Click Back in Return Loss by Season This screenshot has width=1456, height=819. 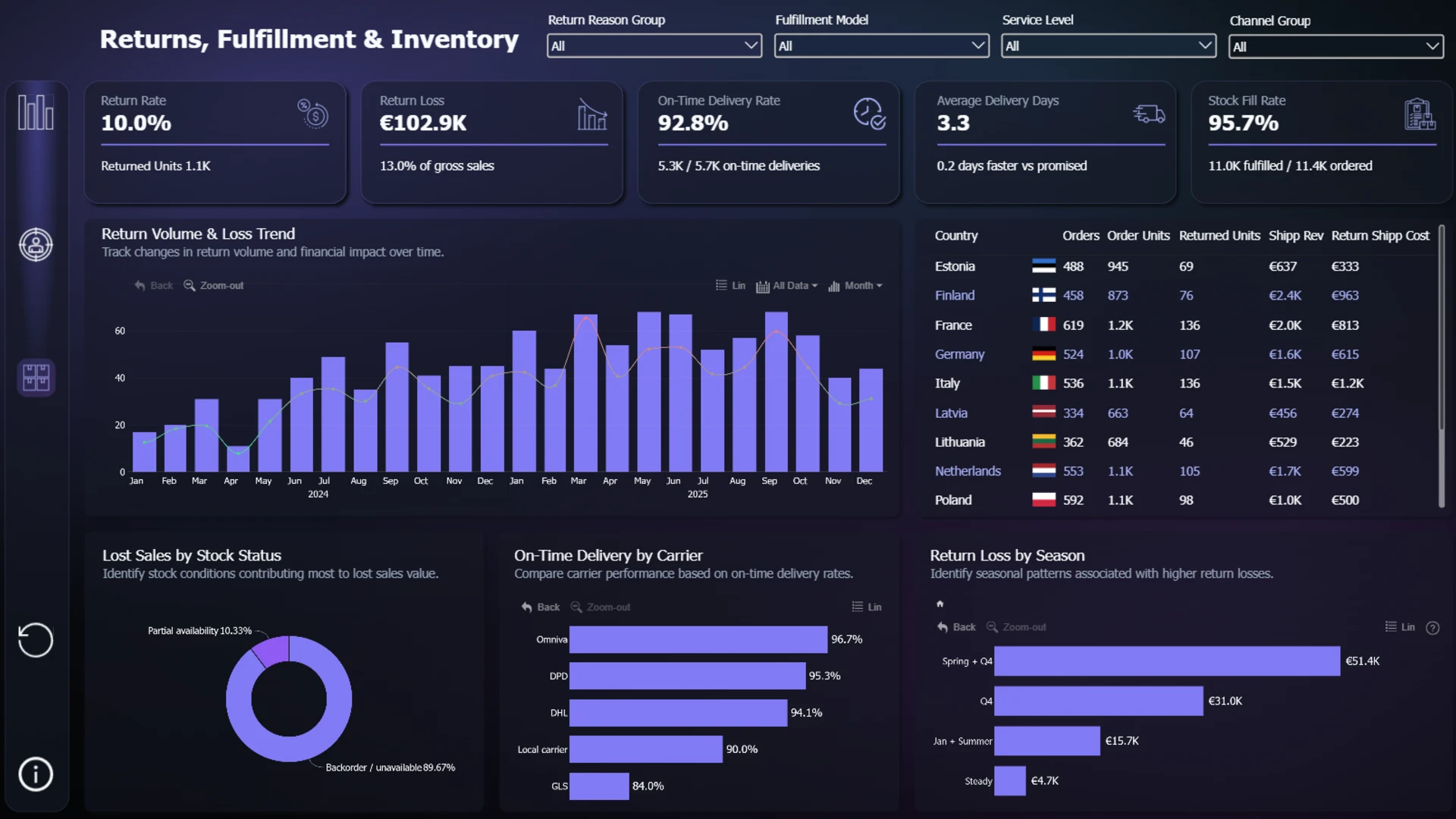click(956, 627)
